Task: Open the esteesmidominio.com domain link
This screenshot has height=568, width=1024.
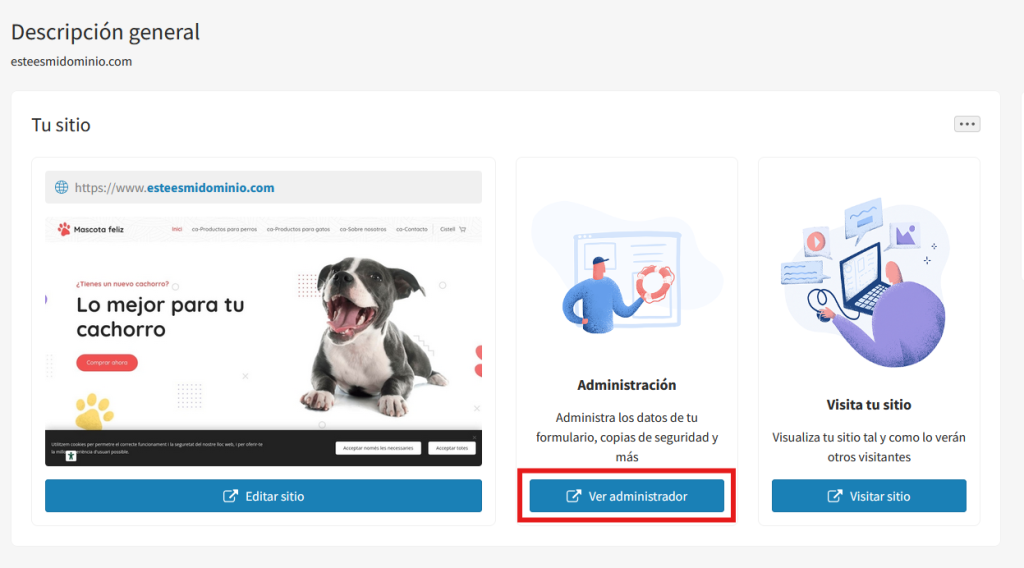Action: (x=210, y=187)
